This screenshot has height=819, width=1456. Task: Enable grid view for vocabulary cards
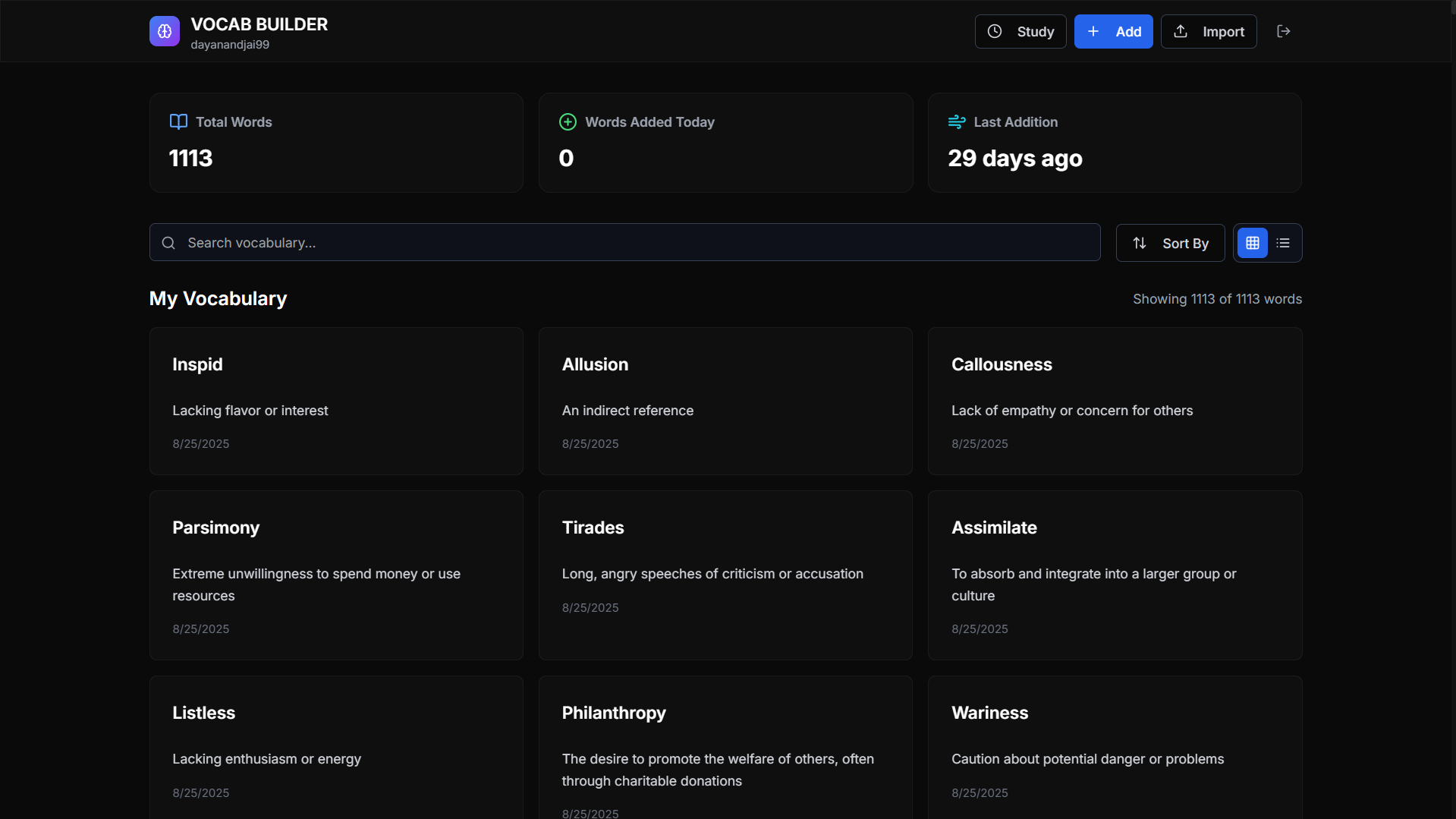1252,242
